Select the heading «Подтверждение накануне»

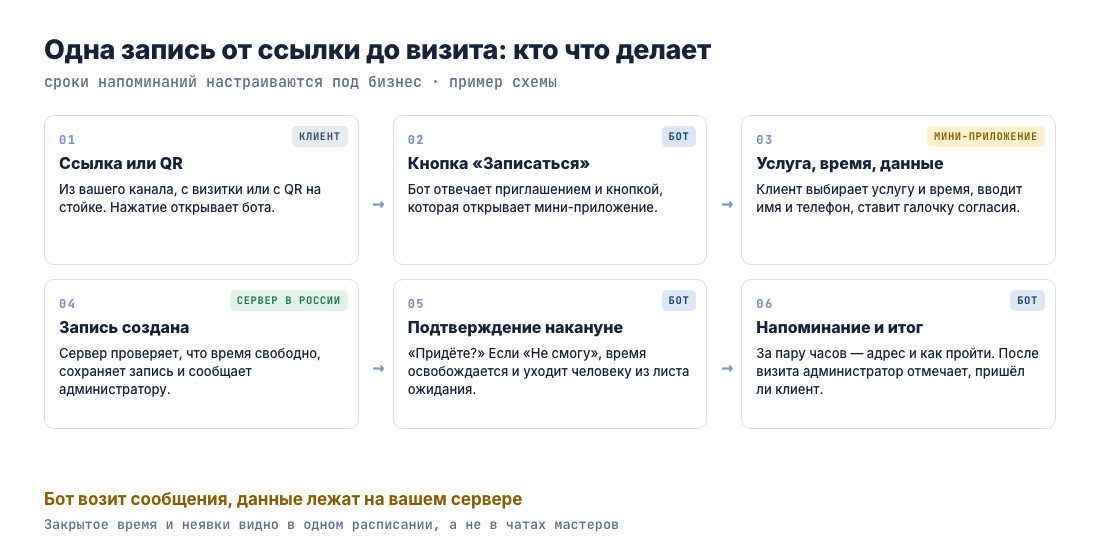515,328
